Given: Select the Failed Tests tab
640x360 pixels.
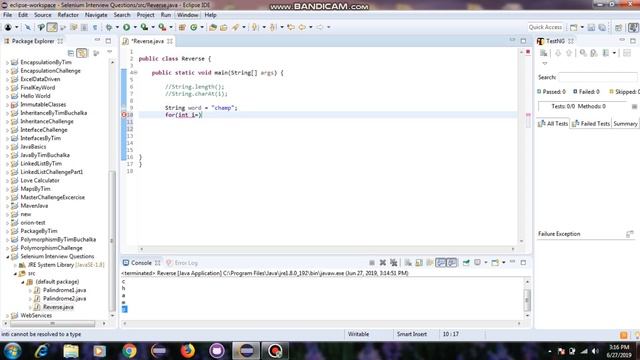Looking at the screenshot, I should coord(591,123).
